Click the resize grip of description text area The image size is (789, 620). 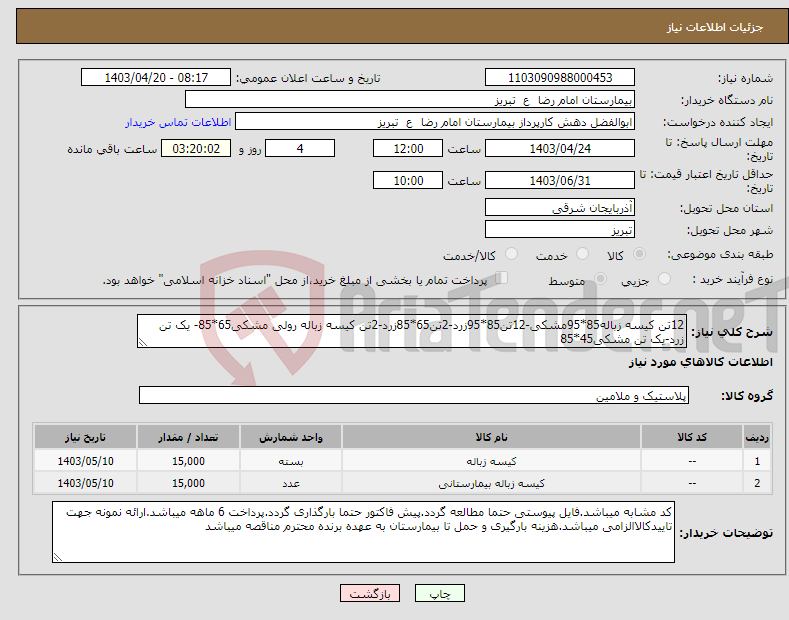[x=142, y=343]
